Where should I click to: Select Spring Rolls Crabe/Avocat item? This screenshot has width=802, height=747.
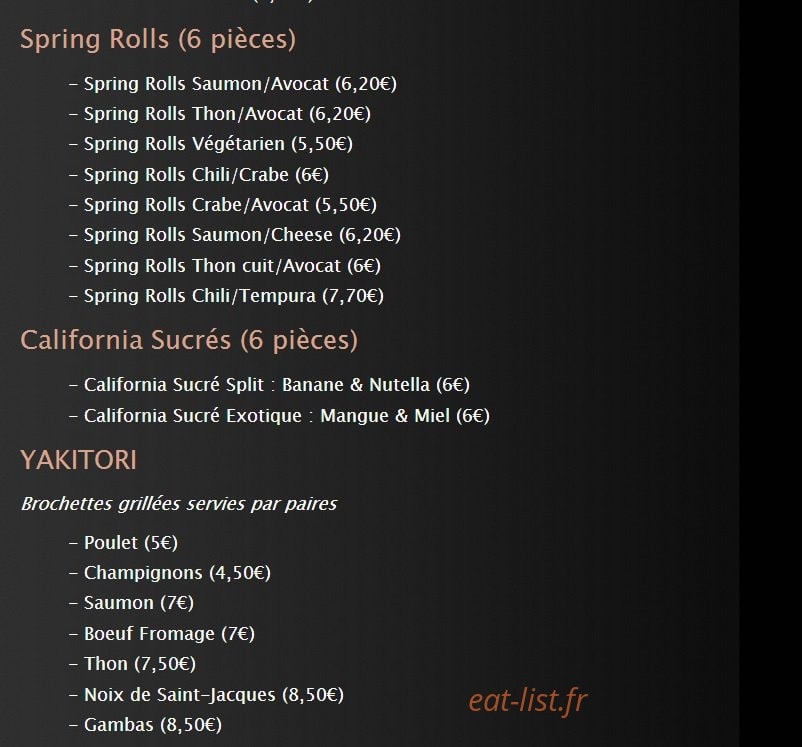pos(223,205)
